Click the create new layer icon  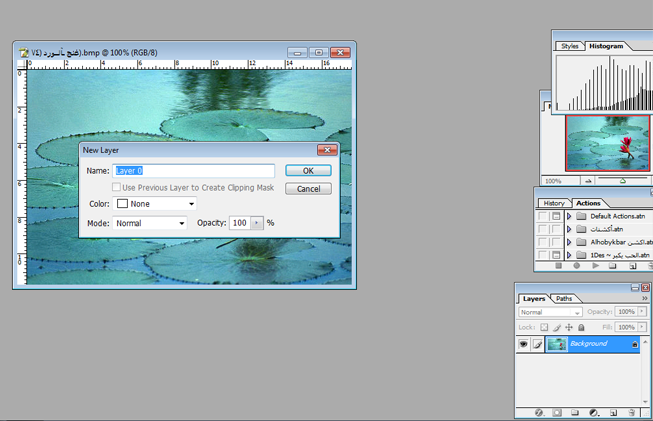[x=613, y=412]
